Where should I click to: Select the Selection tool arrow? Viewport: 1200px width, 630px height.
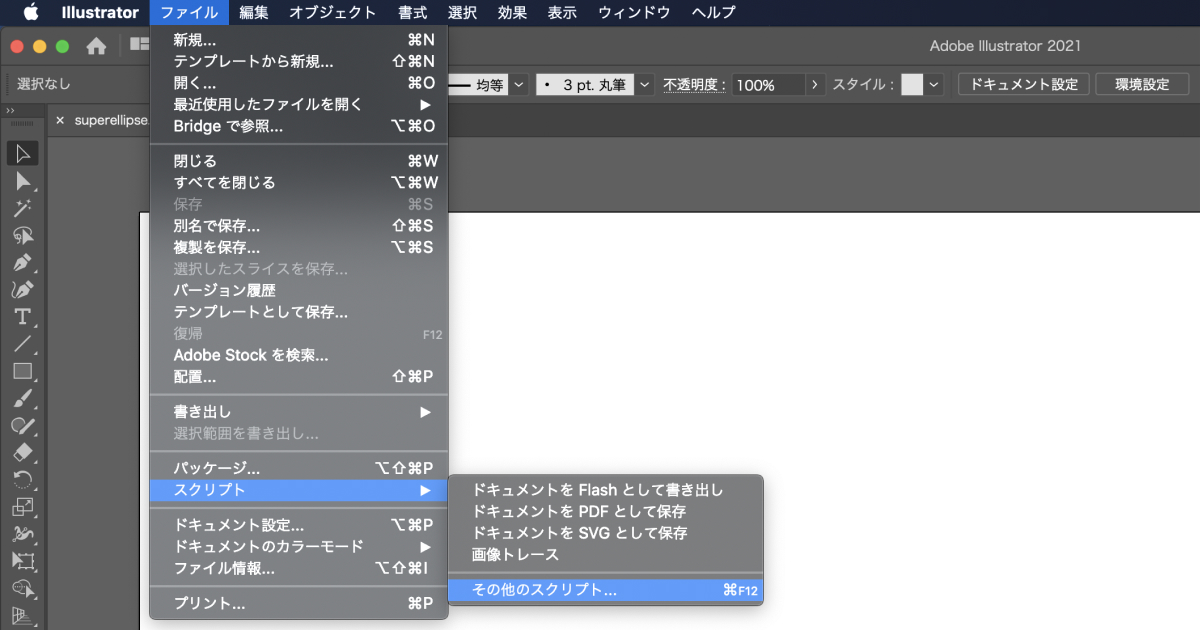point(23,153)
